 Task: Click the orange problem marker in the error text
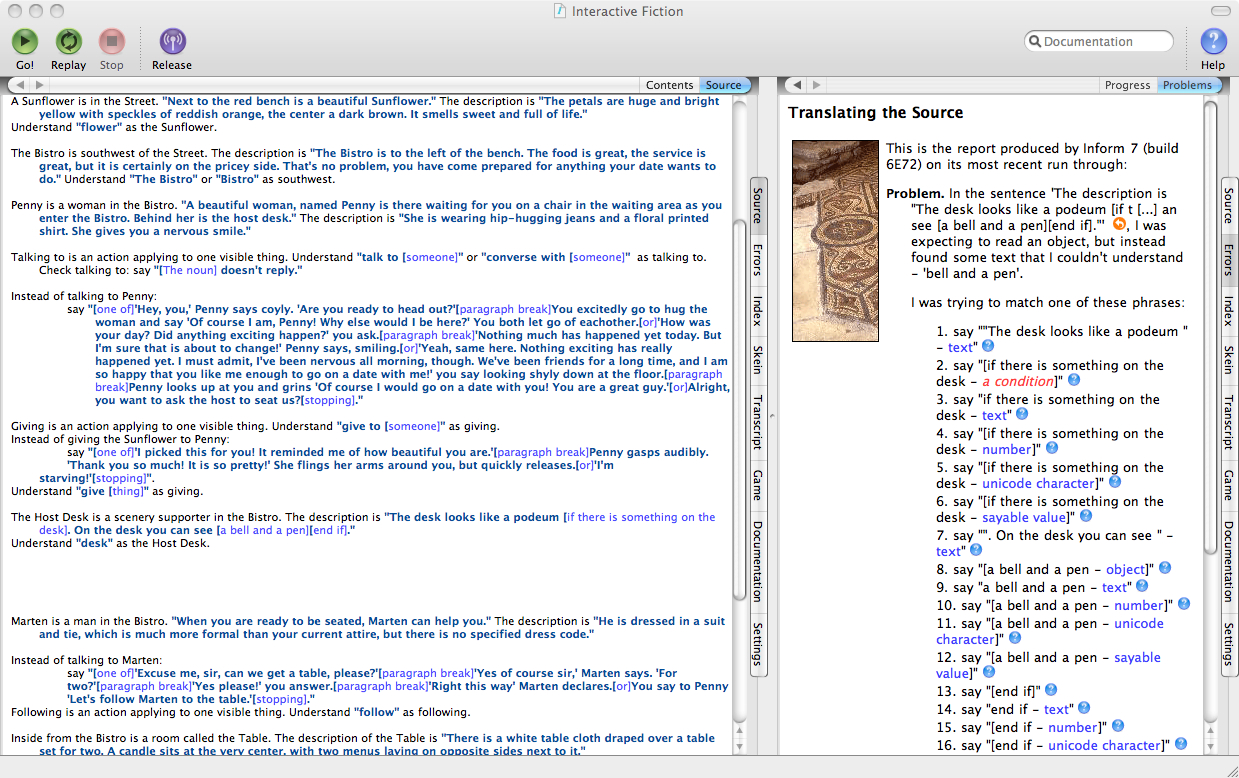coord(1120,224)
